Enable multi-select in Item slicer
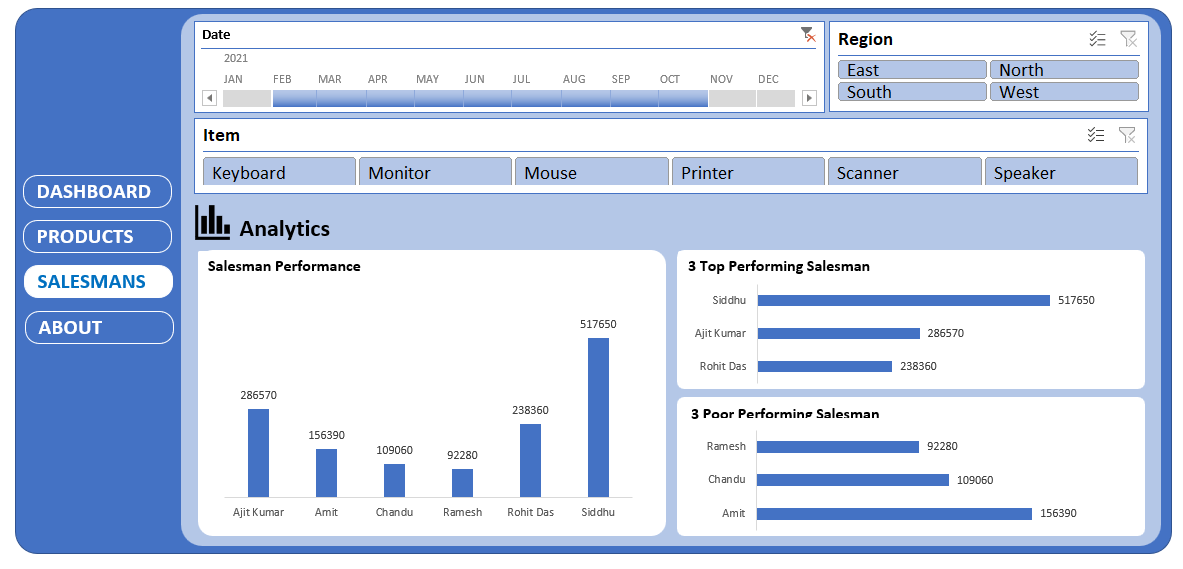This screenshot has height=569, width=1183. pos(1096,135)
